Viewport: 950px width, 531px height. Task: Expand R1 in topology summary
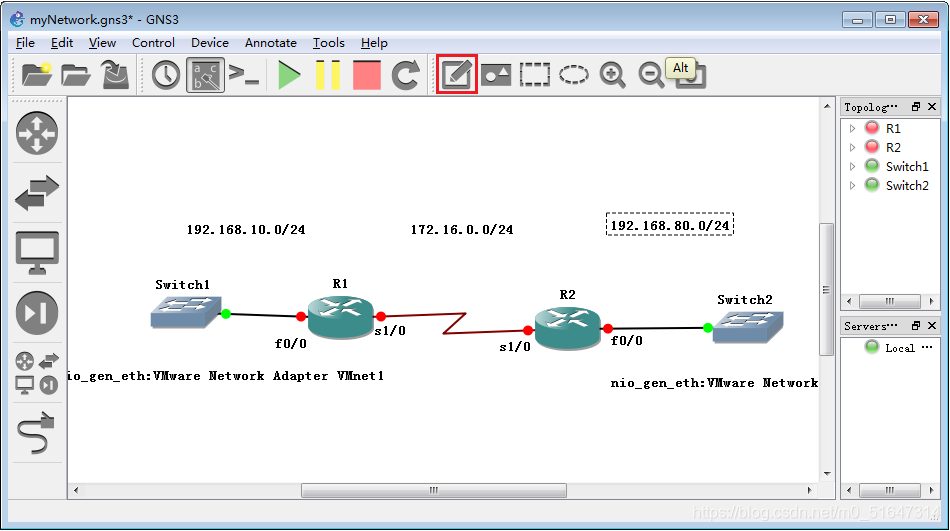852,128
